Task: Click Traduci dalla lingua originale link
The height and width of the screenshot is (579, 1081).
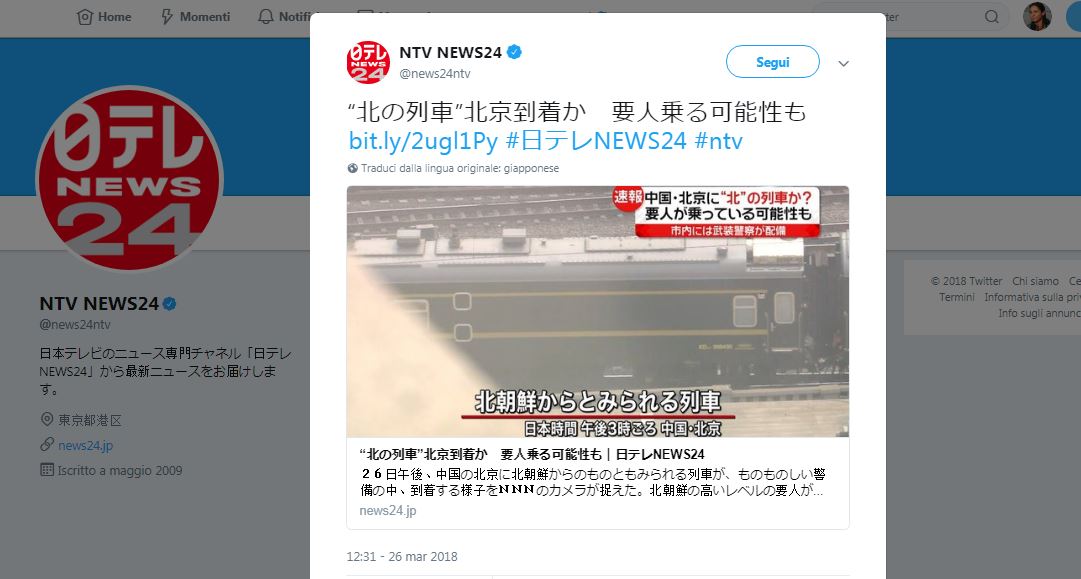Action: 460,168
